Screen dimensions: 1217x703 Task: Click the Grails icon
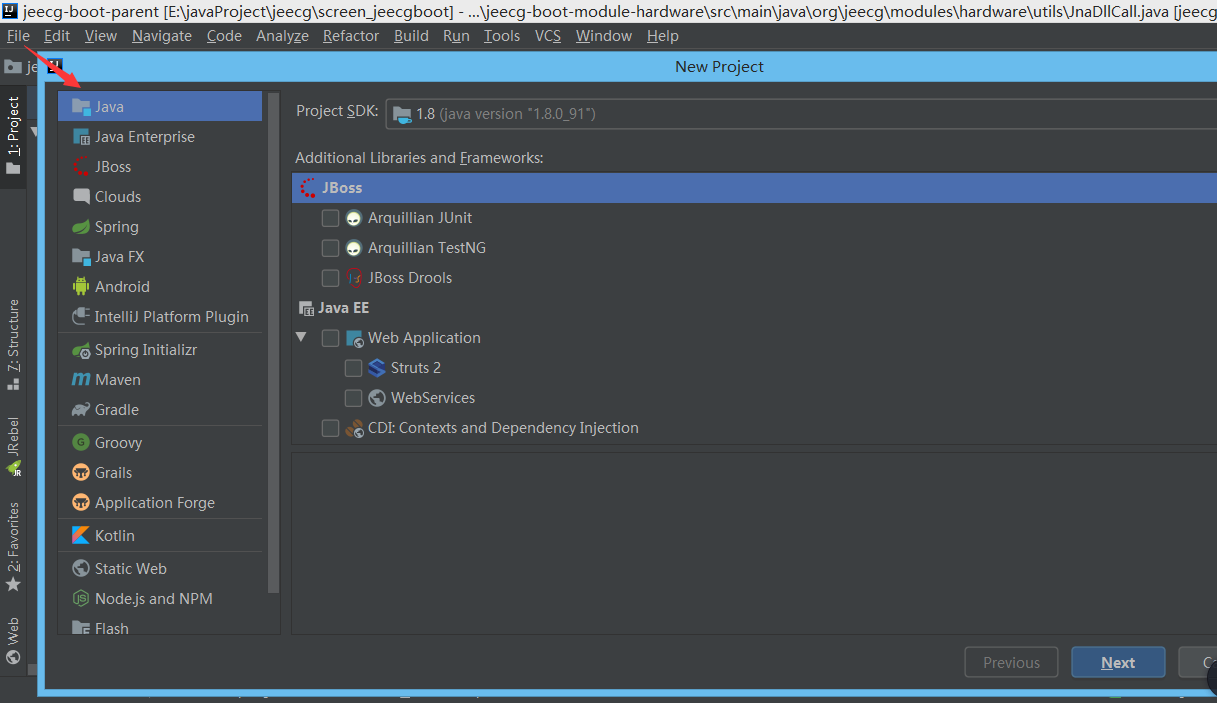tap(81, 472)
